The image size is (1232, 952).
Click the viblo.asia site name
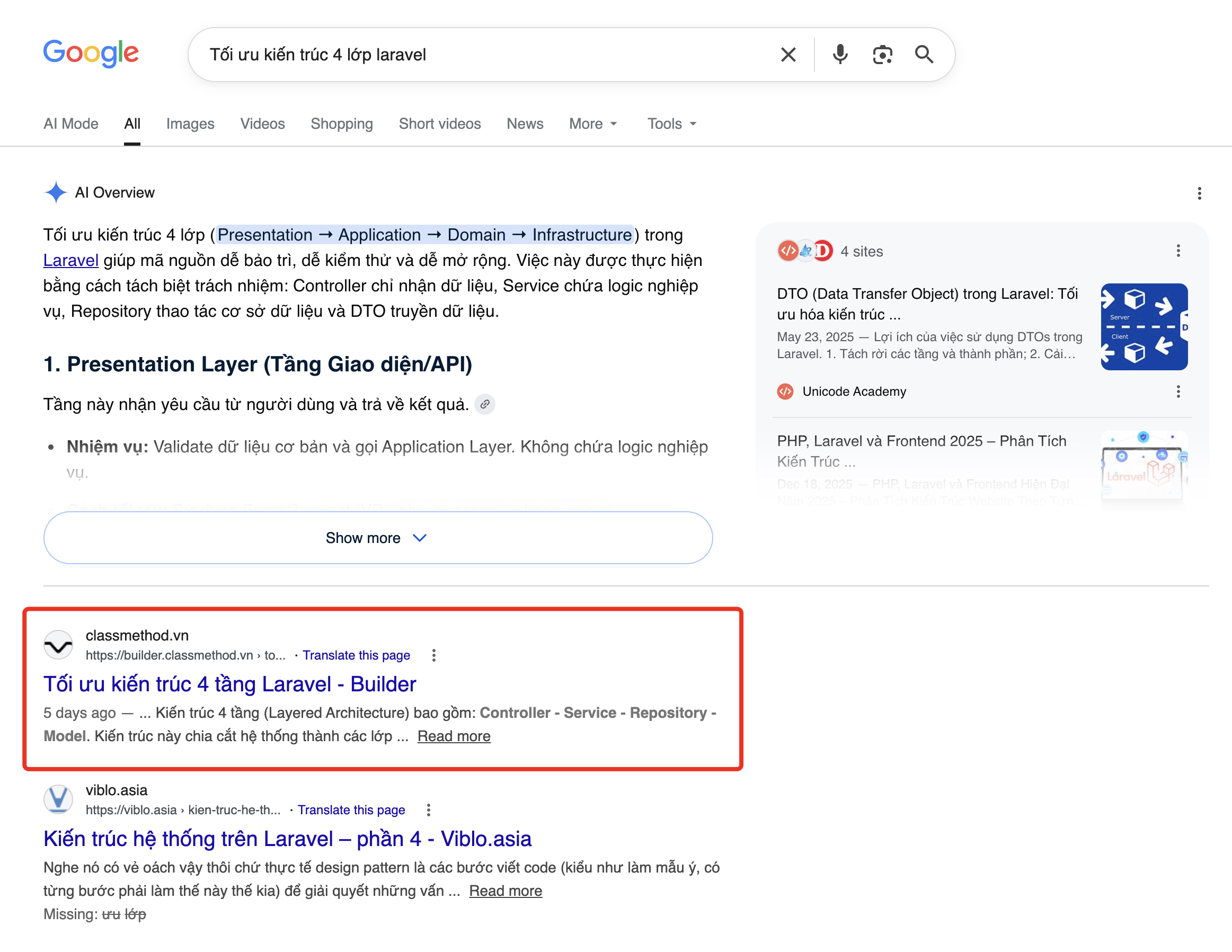[x=117, y=790]
